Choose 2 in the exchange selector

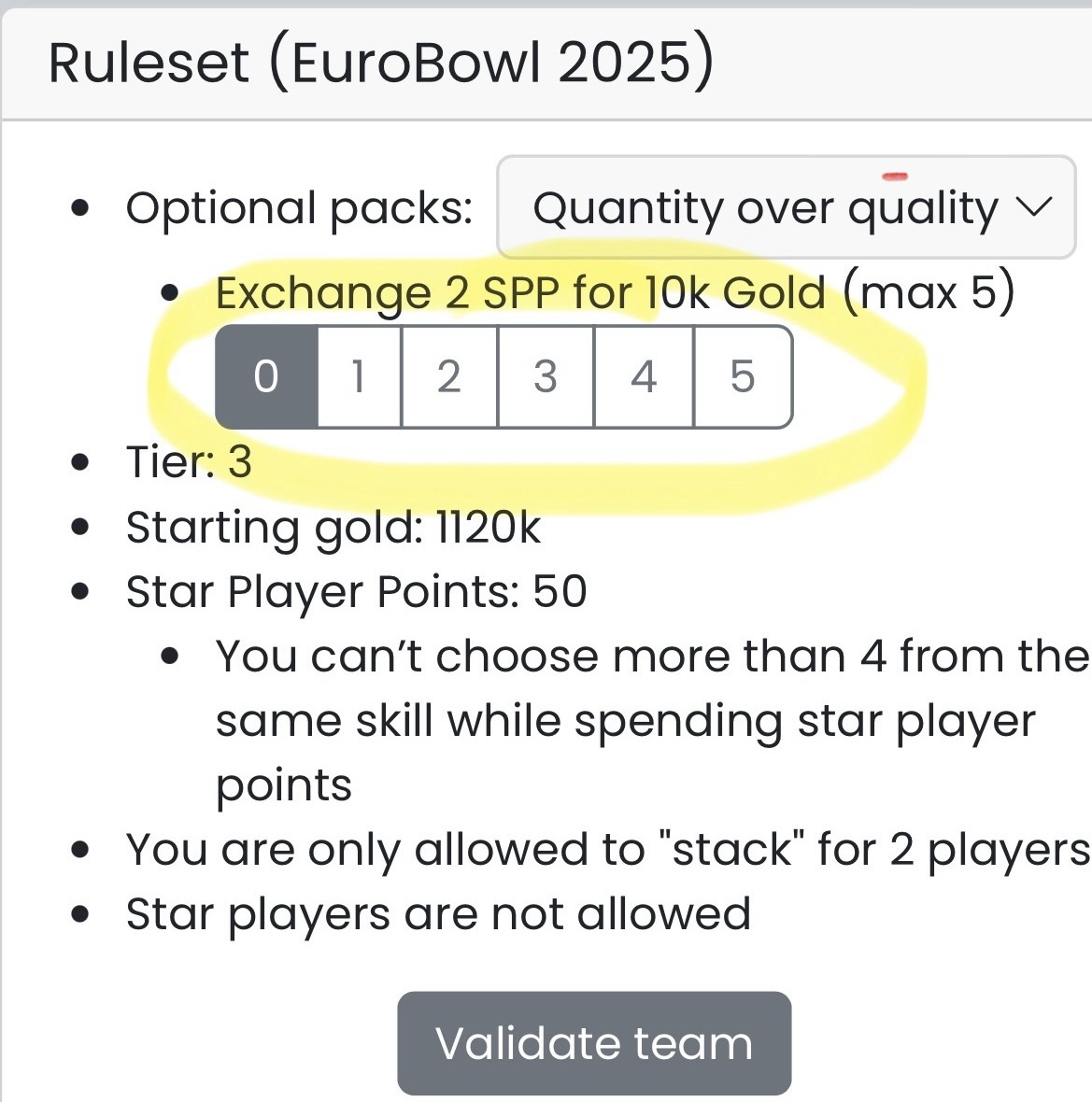click(449, 377)
